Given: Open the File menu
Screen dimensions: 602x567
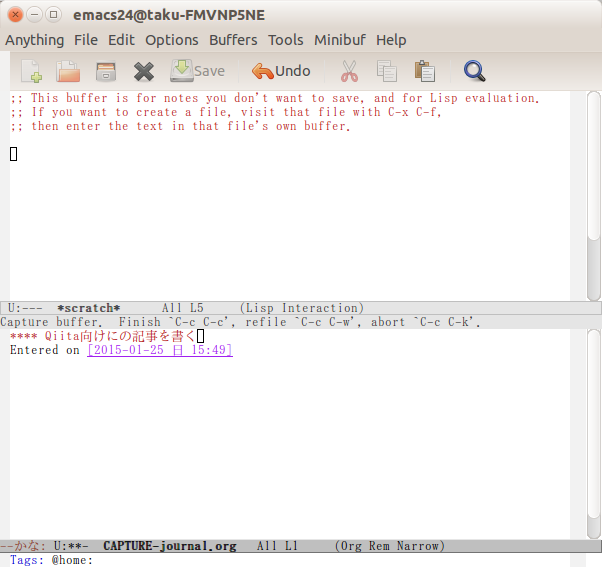Looking at the screenshot, I should (x=86, y=40).
